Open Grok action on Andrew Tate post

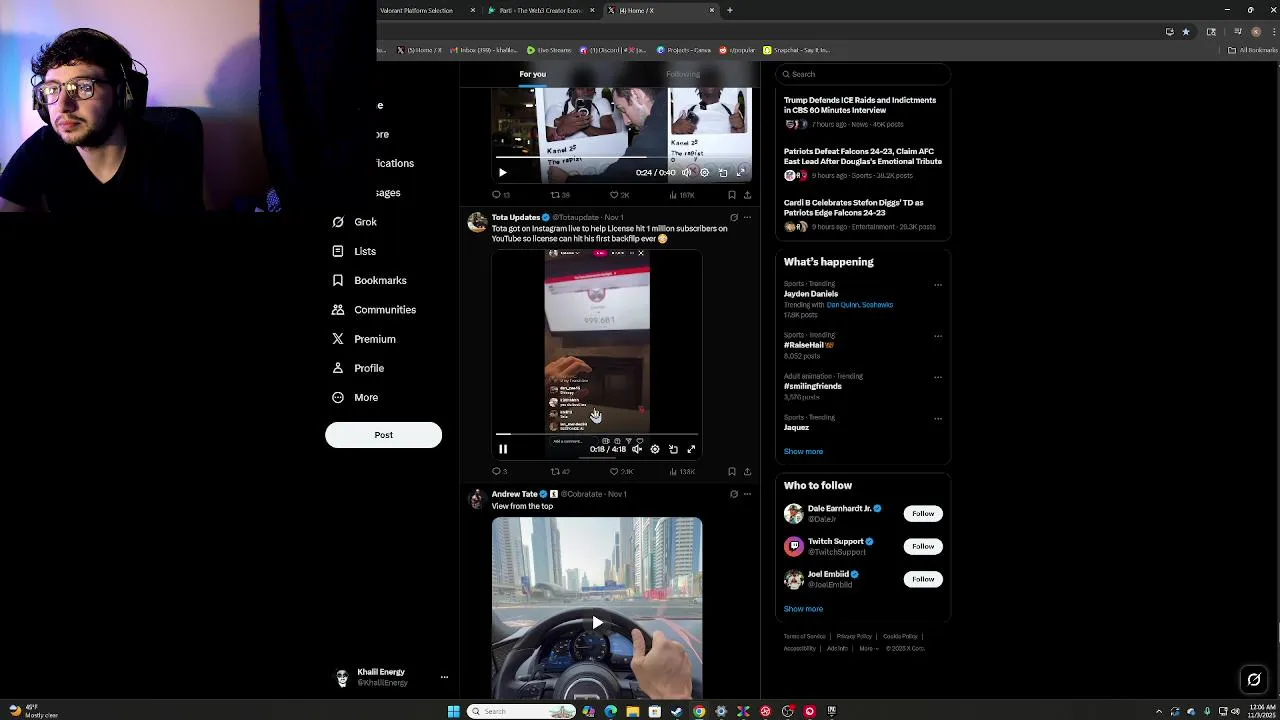click(734, 494)
